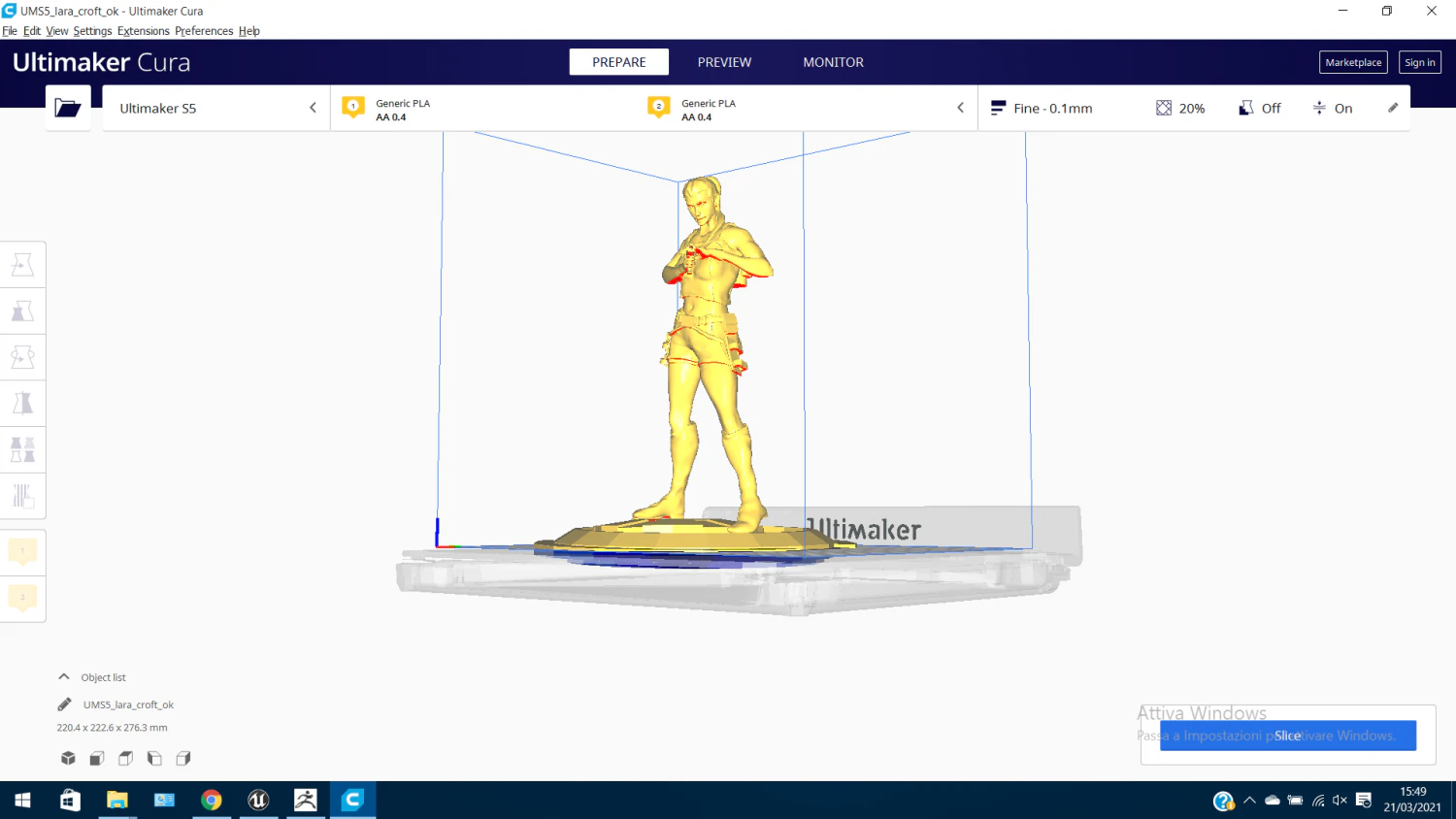Open Unreal Engine from taskbar

tap(258, 801)
